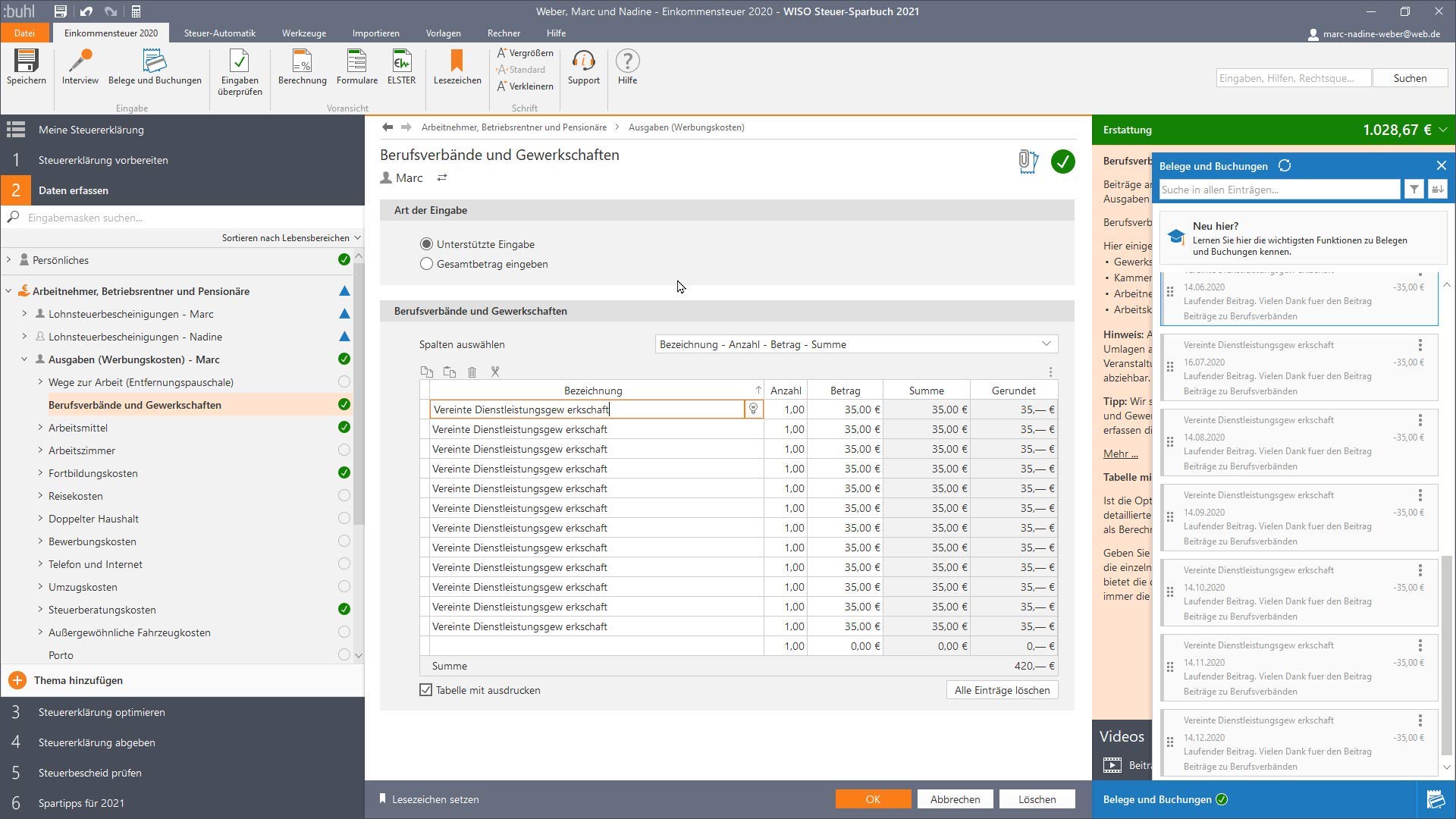The width and height of the screenshot is (1456, 819).
Task: Expand the Arbeitsmittel node
Action: 40,428
